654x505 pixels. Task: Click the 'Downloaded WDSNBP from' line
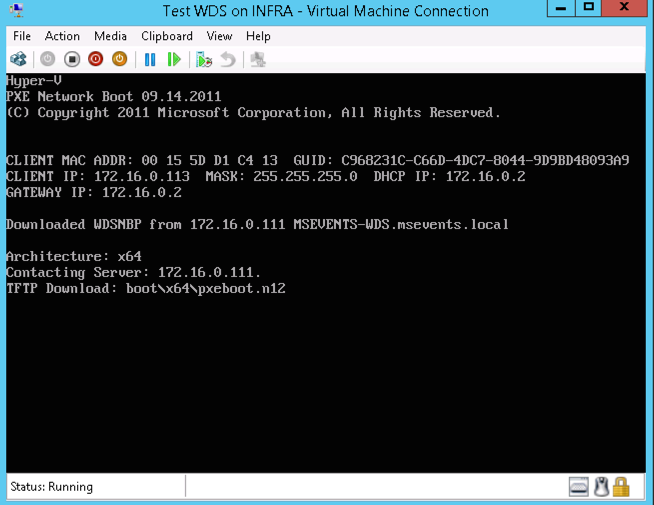pyautogui.click(x=257, y=225)
